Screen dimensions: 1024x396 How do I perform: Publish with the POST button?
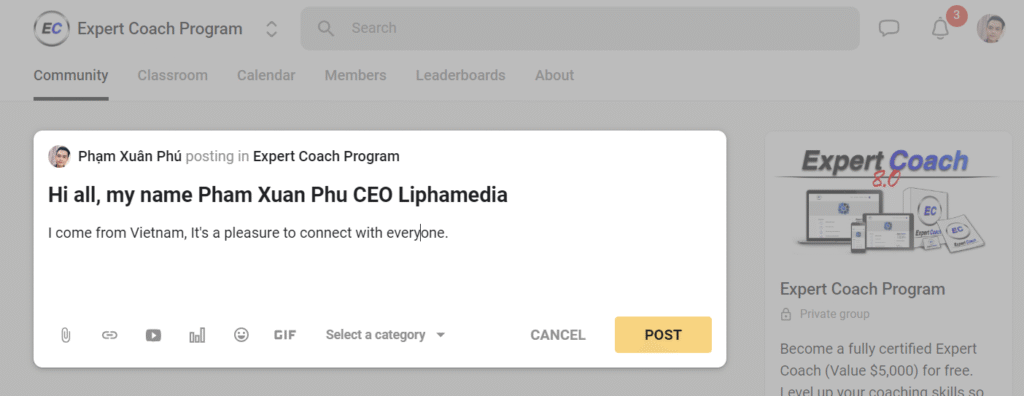pos(663,335)
